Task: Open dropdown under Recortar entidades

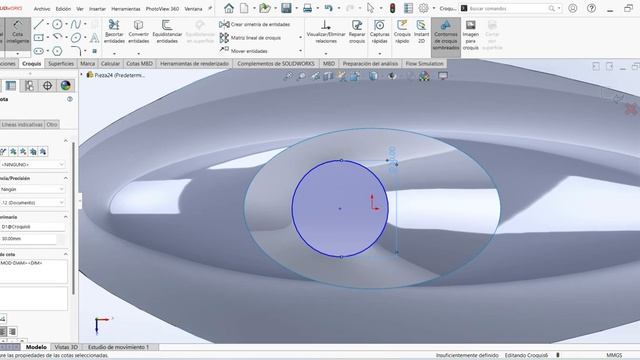Action: (x=114, y=53)
